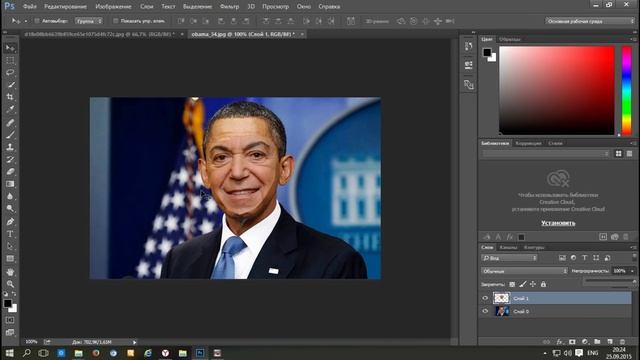
Task: Open the Группа auto-select dropdown
Action: click(88, 21)
